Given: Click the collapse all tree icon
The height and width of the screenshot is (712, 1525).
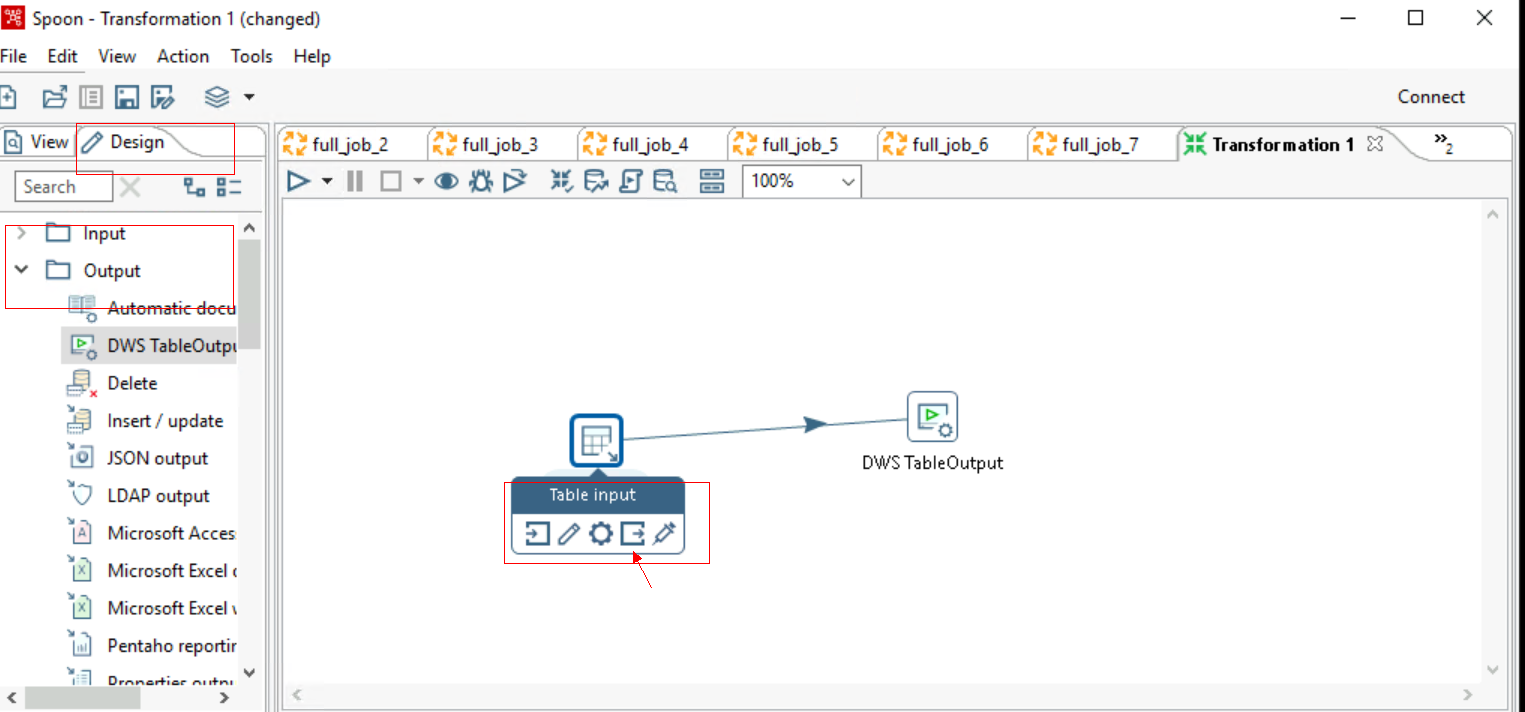Looking at the screenshot, I should [230, 187].
